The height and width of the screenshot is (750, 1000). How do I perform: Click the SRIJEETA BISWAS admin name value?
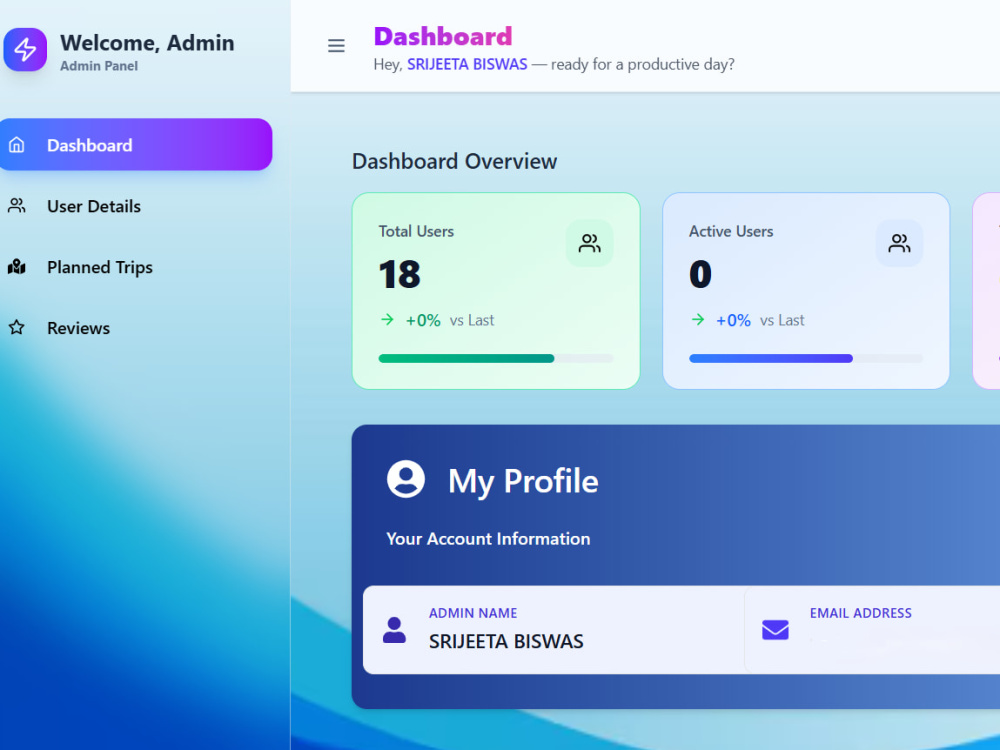(506, 642)
